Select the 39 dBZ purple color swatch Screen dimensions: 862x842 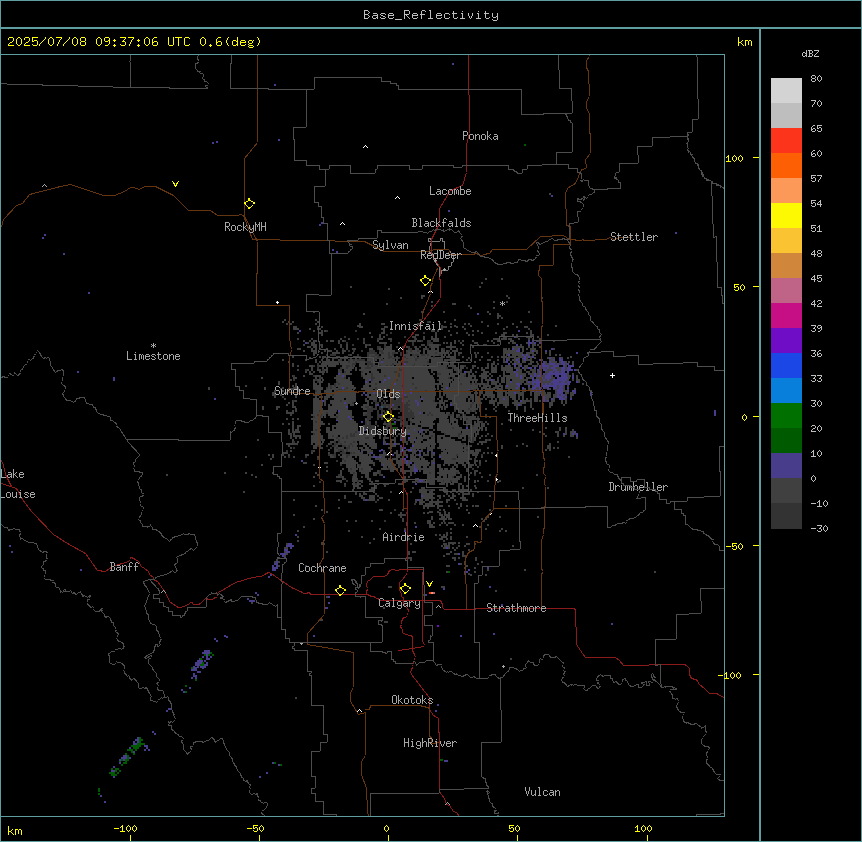(x=786, y=340)
